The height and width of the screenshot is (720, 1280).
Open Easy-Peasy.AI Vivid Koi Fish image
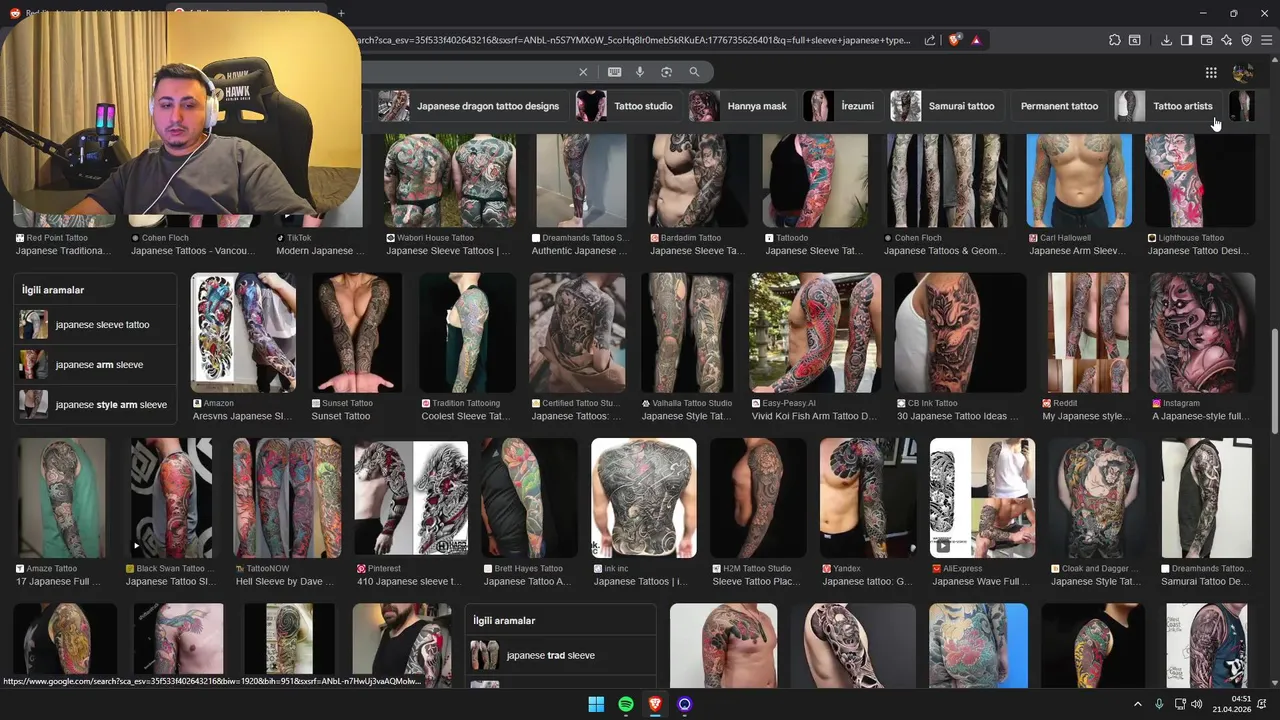[815, 333]
